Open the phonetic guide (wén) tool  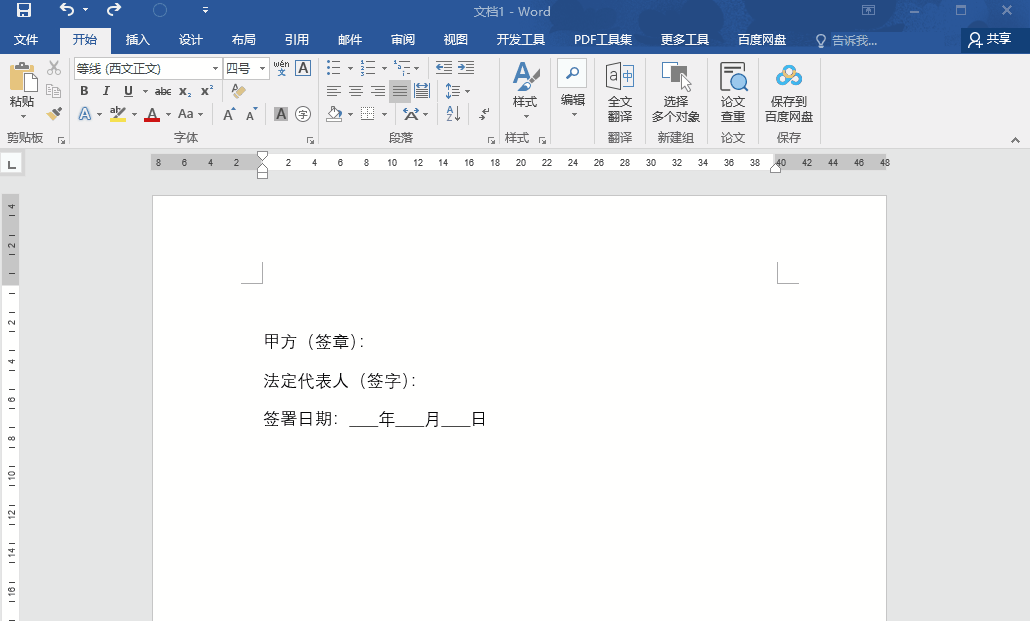[x=281, y=68]
